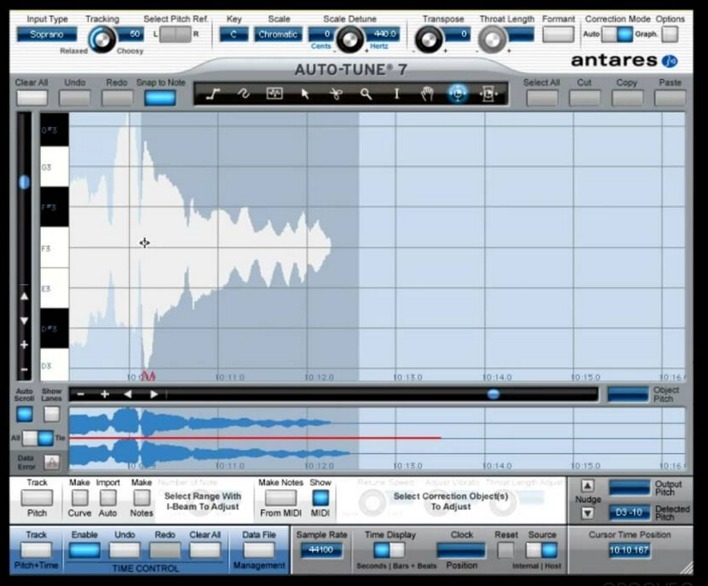708x586 pixels.
Task: Select the Curve drawing tool
Action: [243, 94]
